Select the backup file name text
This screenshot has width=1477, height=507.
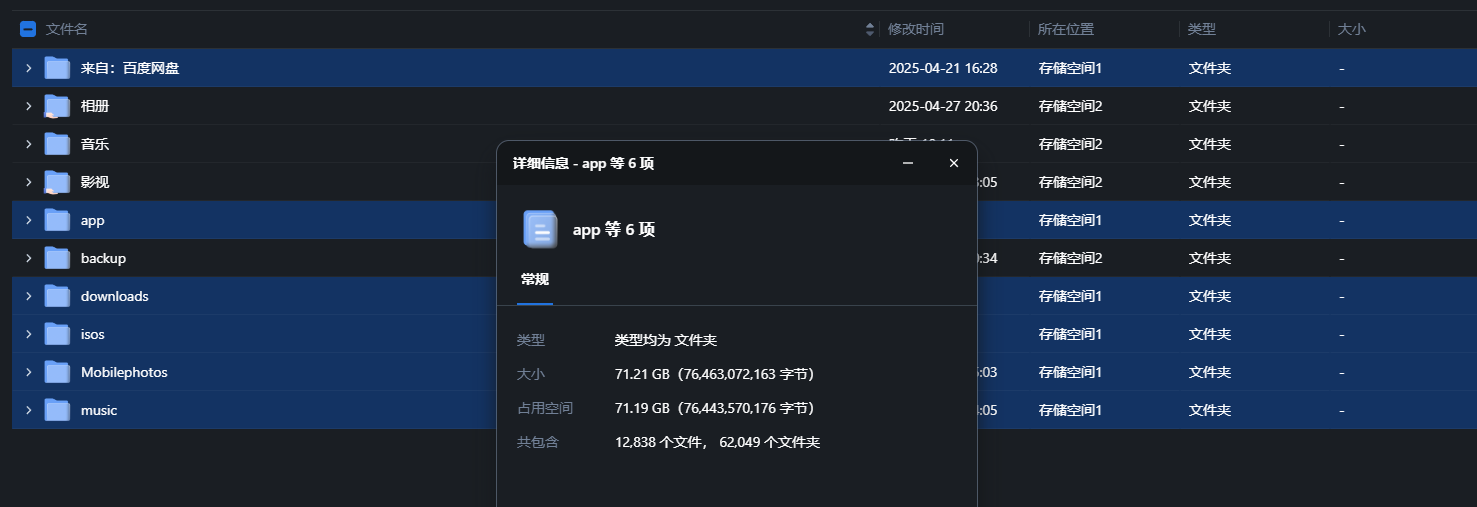pyautogui.click(x=103, y=258)
